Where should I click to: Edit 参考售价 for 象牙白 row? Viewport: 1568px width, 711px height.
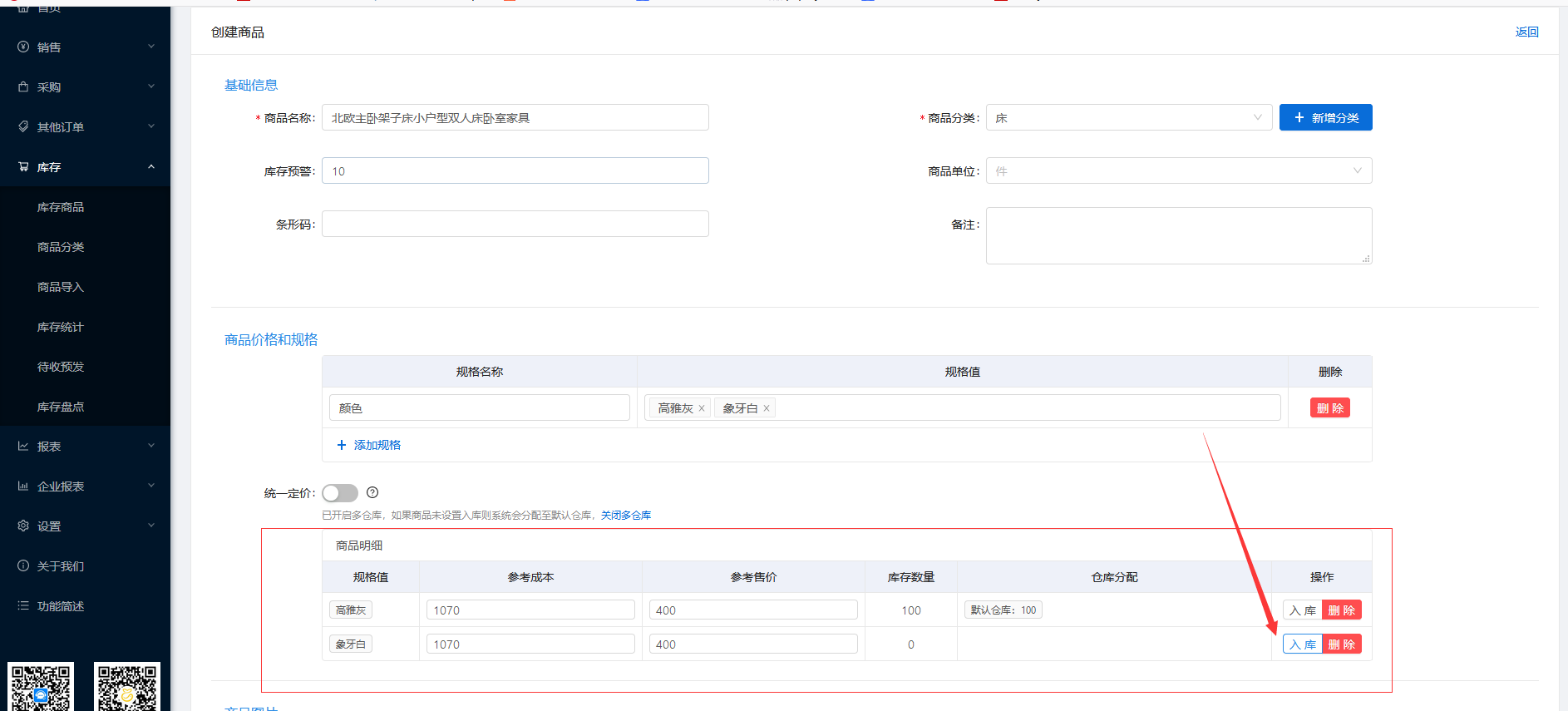(753, 644)
